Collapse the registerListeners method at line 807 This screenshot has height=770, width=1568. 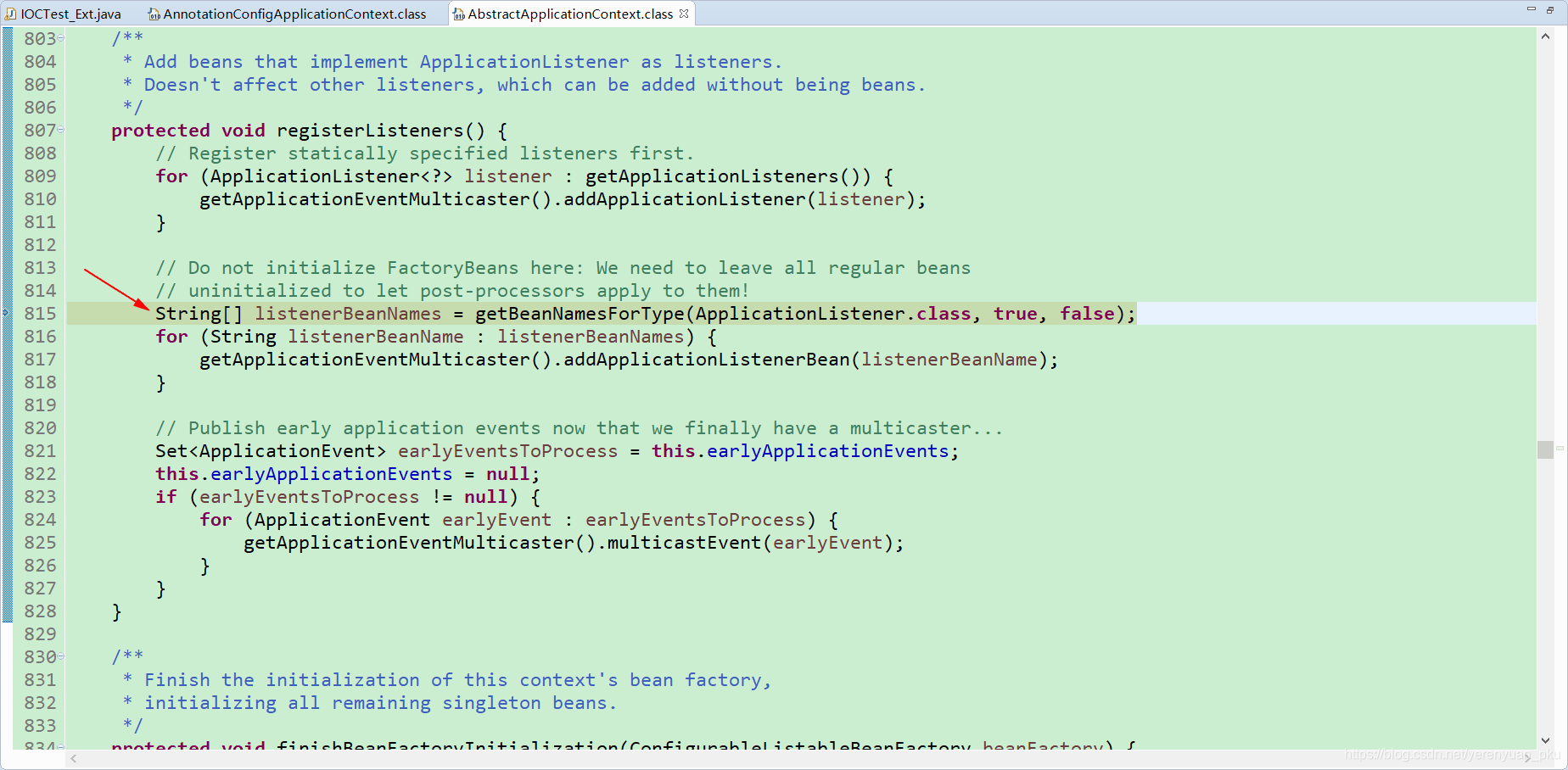click(x=61, y=130)
